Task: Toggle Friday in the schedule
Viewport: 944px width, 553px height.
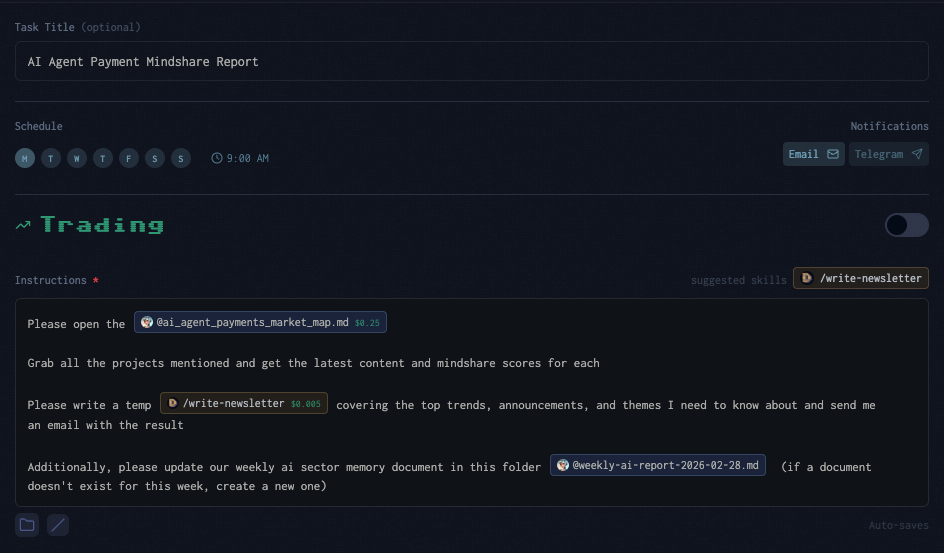Action: (129, 158)
